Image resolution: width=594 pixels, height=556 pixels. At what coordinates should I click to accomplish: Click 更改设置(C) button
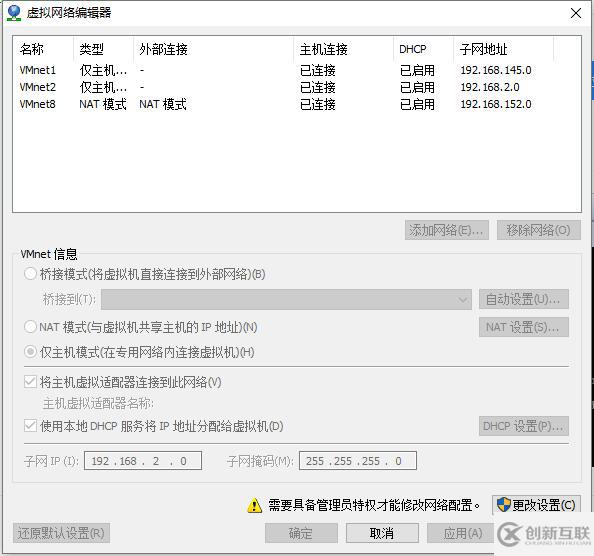click(x=536, y=505)
